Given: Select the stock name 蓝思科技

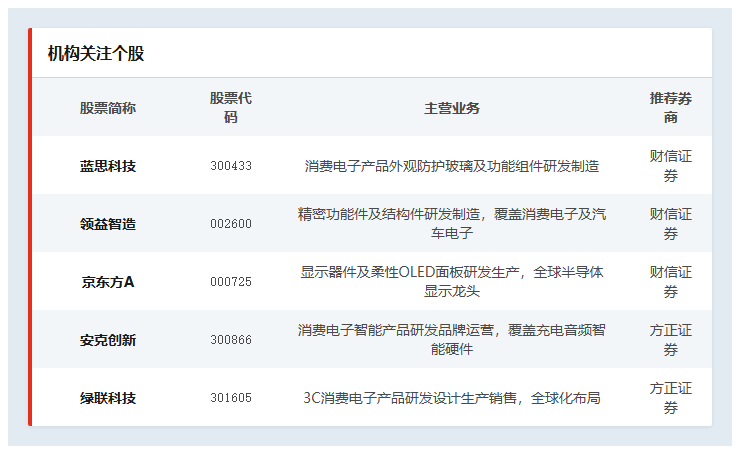Looking at the screenshot, I should [x=108, y=166].
